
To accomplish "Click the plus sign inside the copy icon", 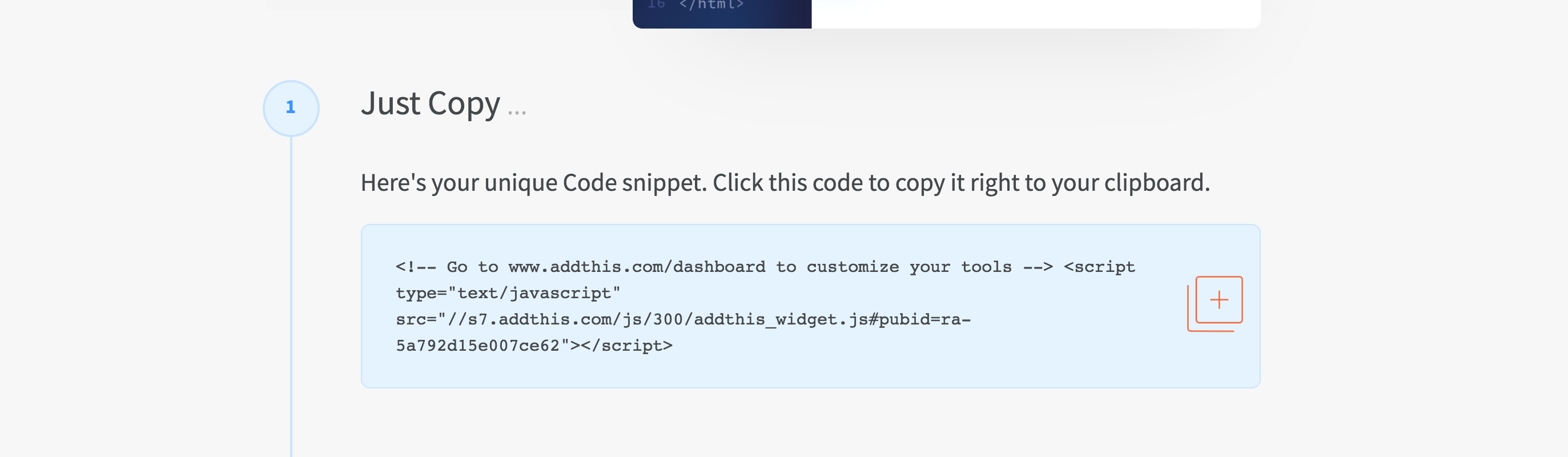I will coord(1219,300).
